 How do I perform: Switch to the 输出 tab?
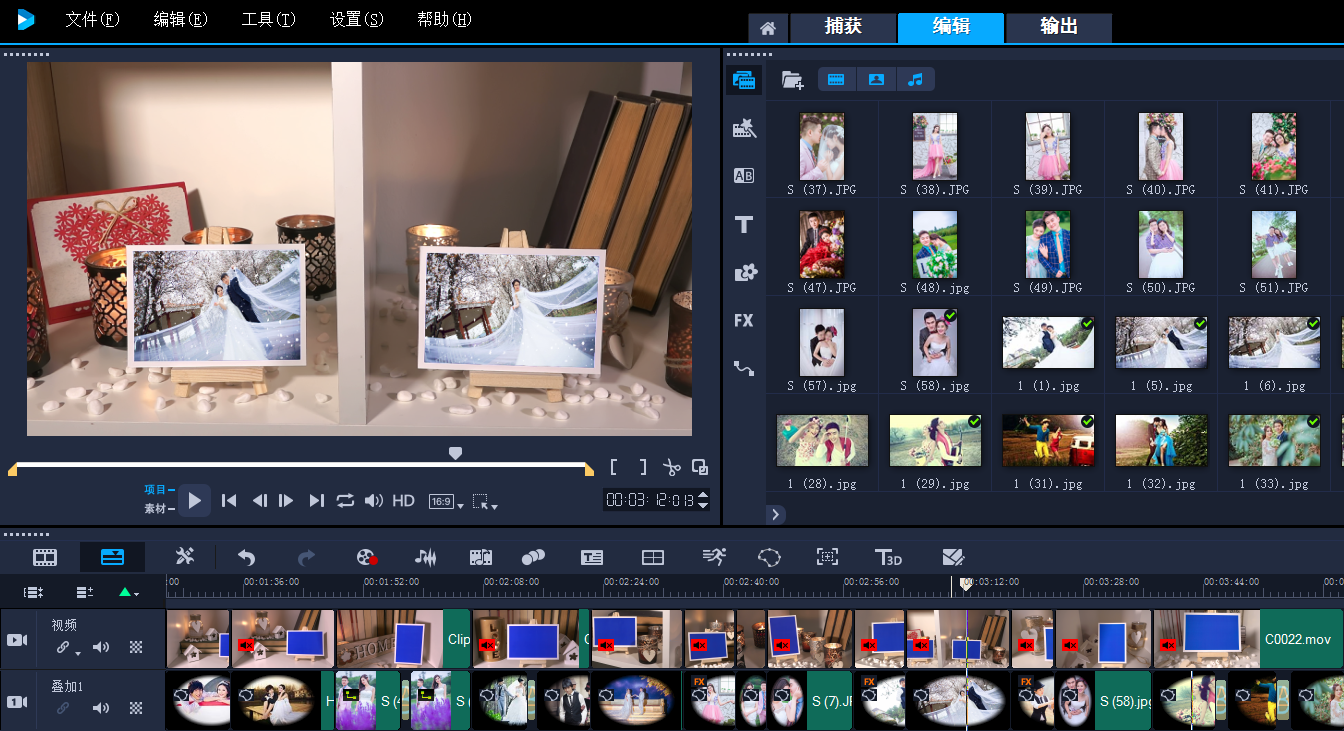pos(1059,27)
